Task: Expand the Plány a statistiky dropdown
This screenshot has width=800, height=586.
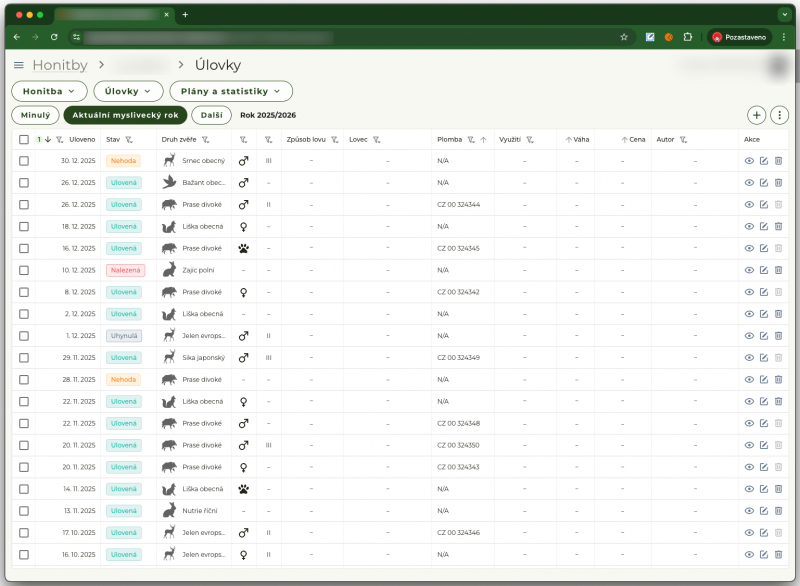Action: coord(231,91)
